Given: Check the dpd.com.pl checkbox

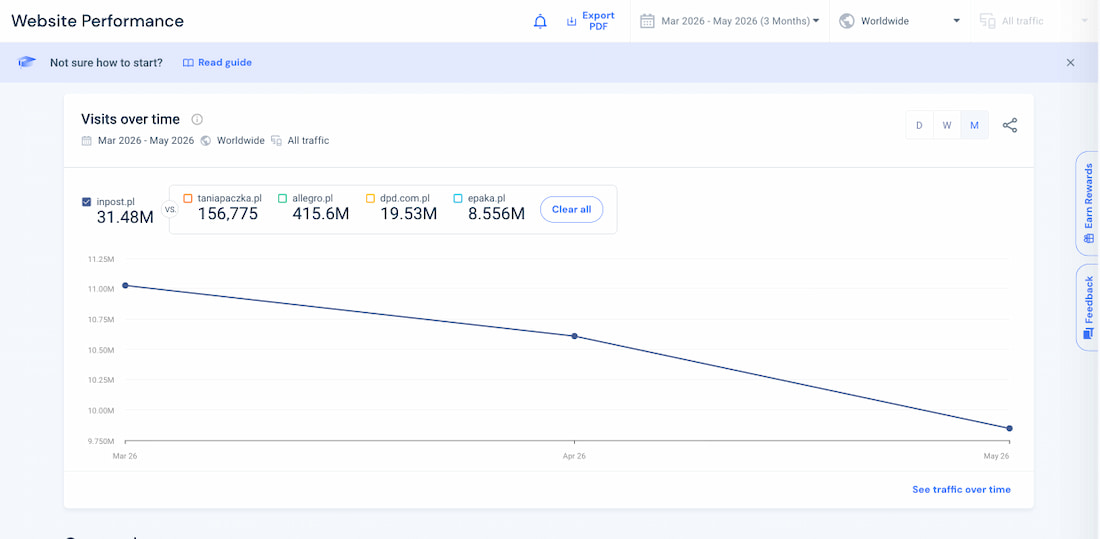Looking at the screenshot, I should coord(370,199).
